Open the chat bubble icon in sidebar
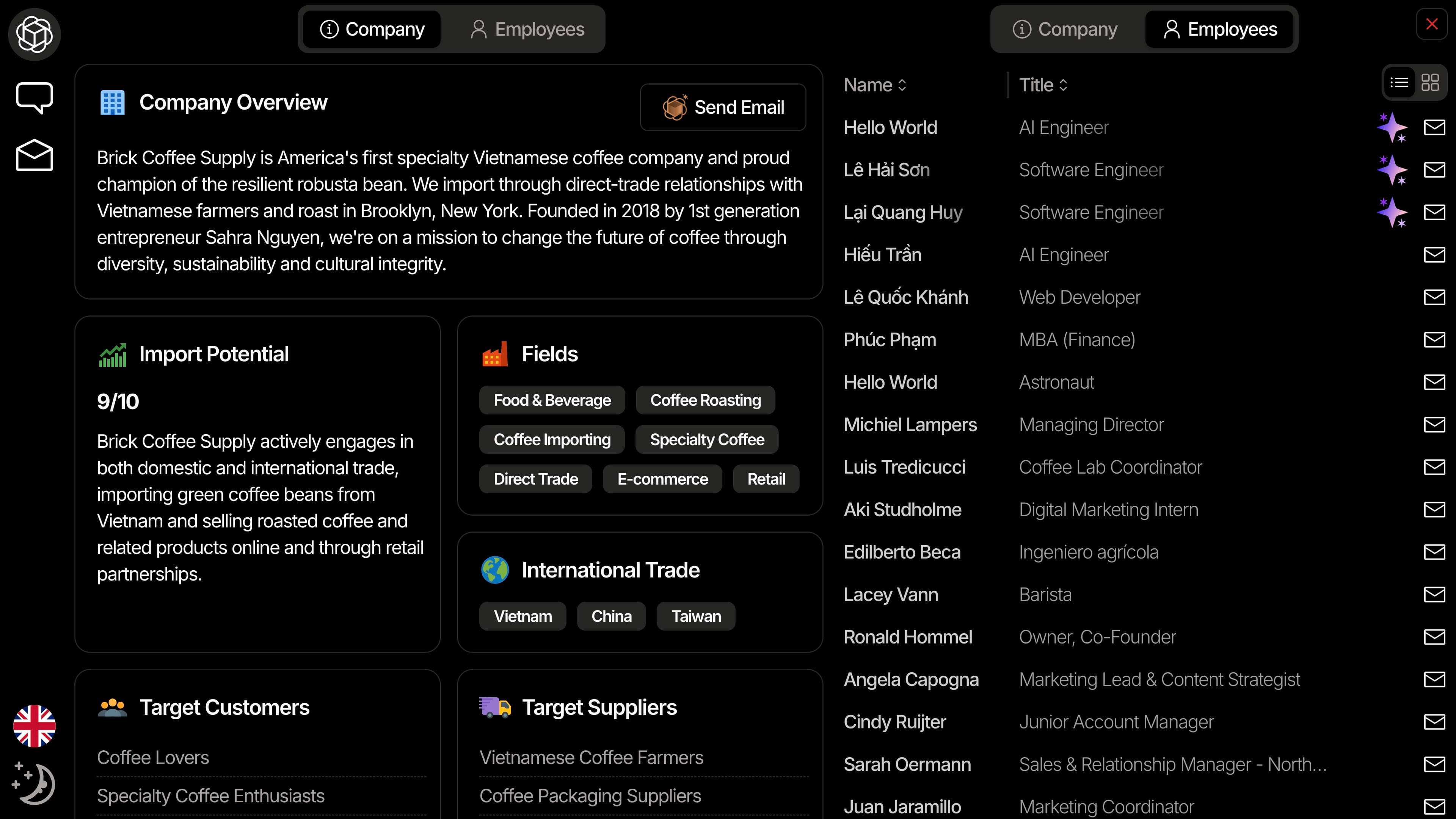The height and width of the screenshot is (819, 1456). pyautogui.click(x=35, y=98)
